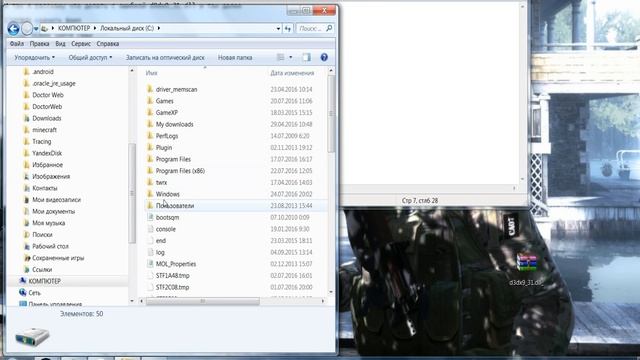The width and height of the screenshot is (640, 360).
Task: Click the twrx folder icon
Action: [x=150, y=182]
